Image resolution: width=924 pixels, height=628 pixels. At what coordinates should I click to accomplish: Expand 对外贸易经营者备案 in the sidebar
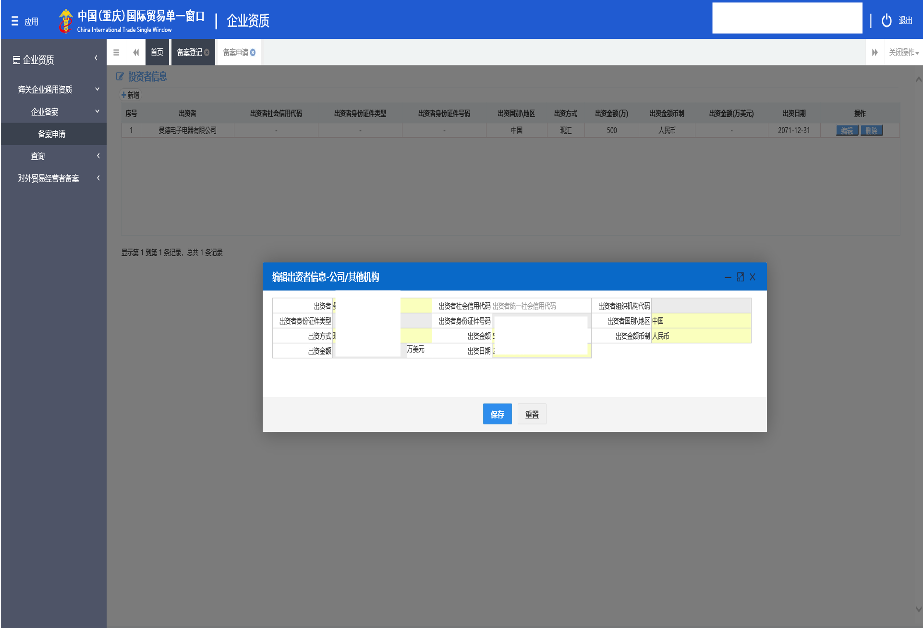point(98,178)
